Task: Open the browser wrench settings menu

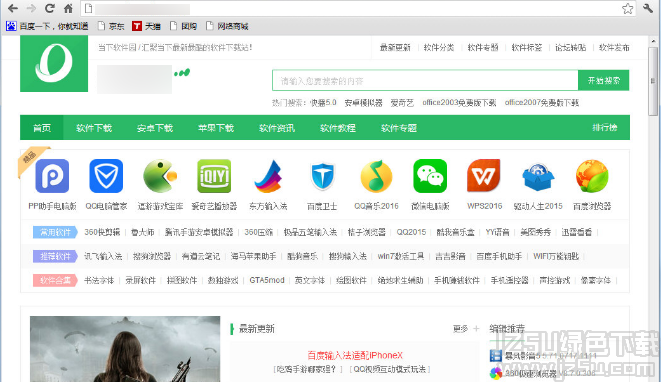Action: 648,8
